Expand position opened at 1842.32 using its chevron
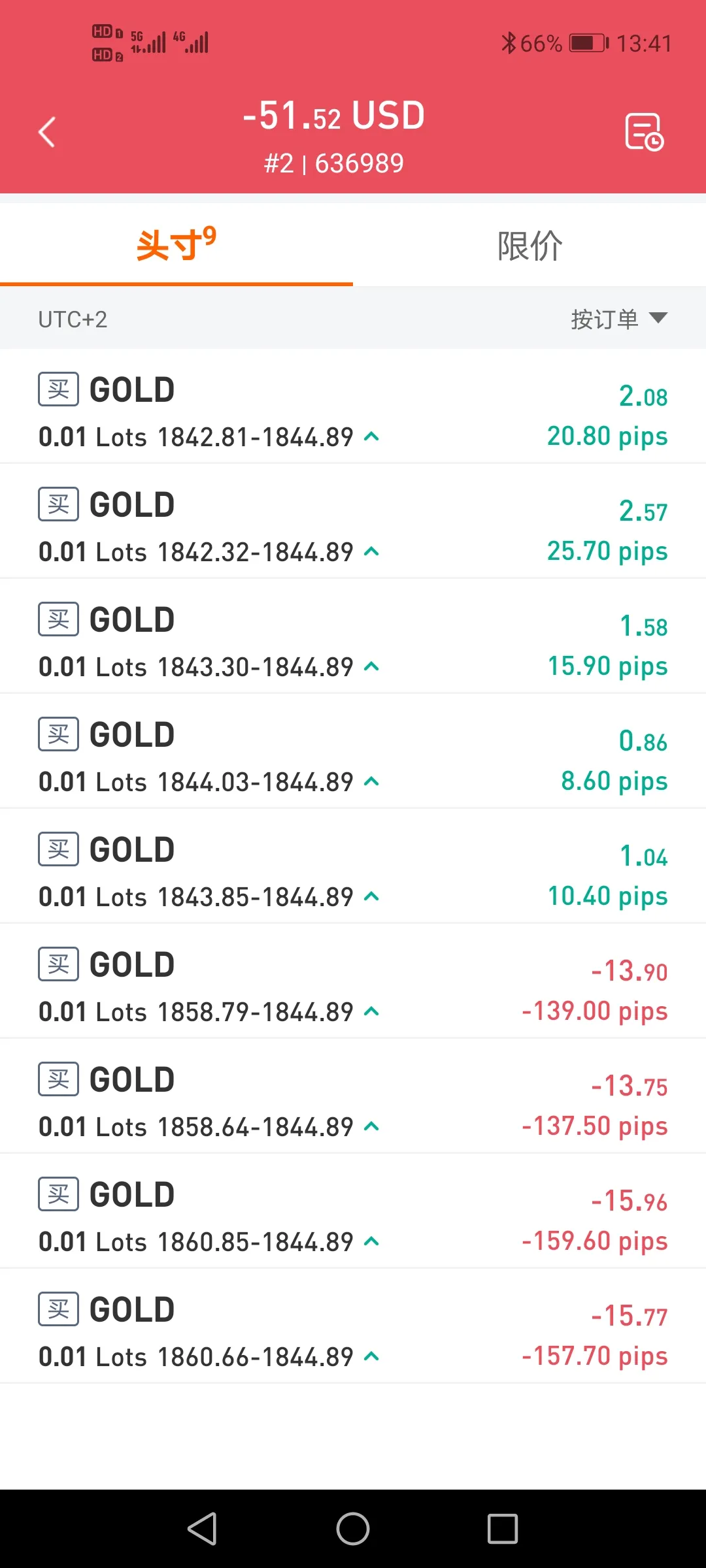706x1568 pixels. click(371, 552)
